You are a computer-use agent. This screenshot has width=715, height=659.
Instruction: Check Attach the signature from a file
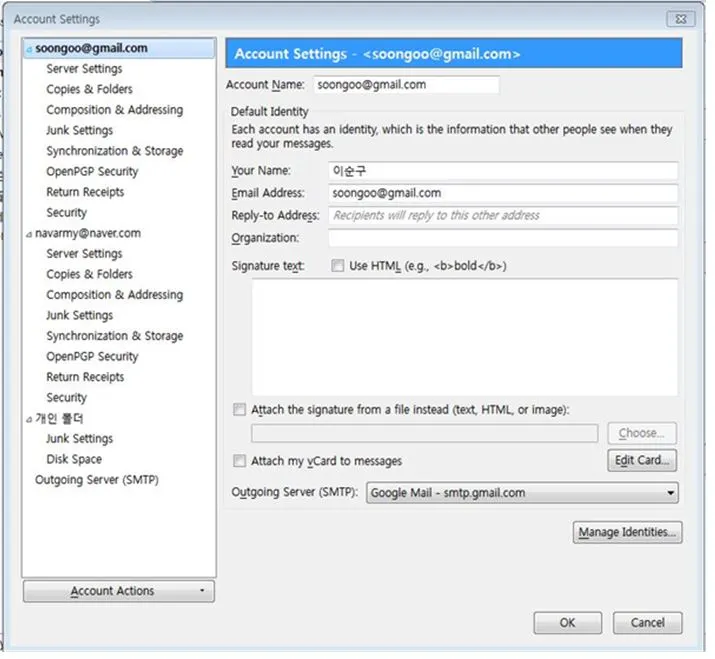(x=239, y=409)
